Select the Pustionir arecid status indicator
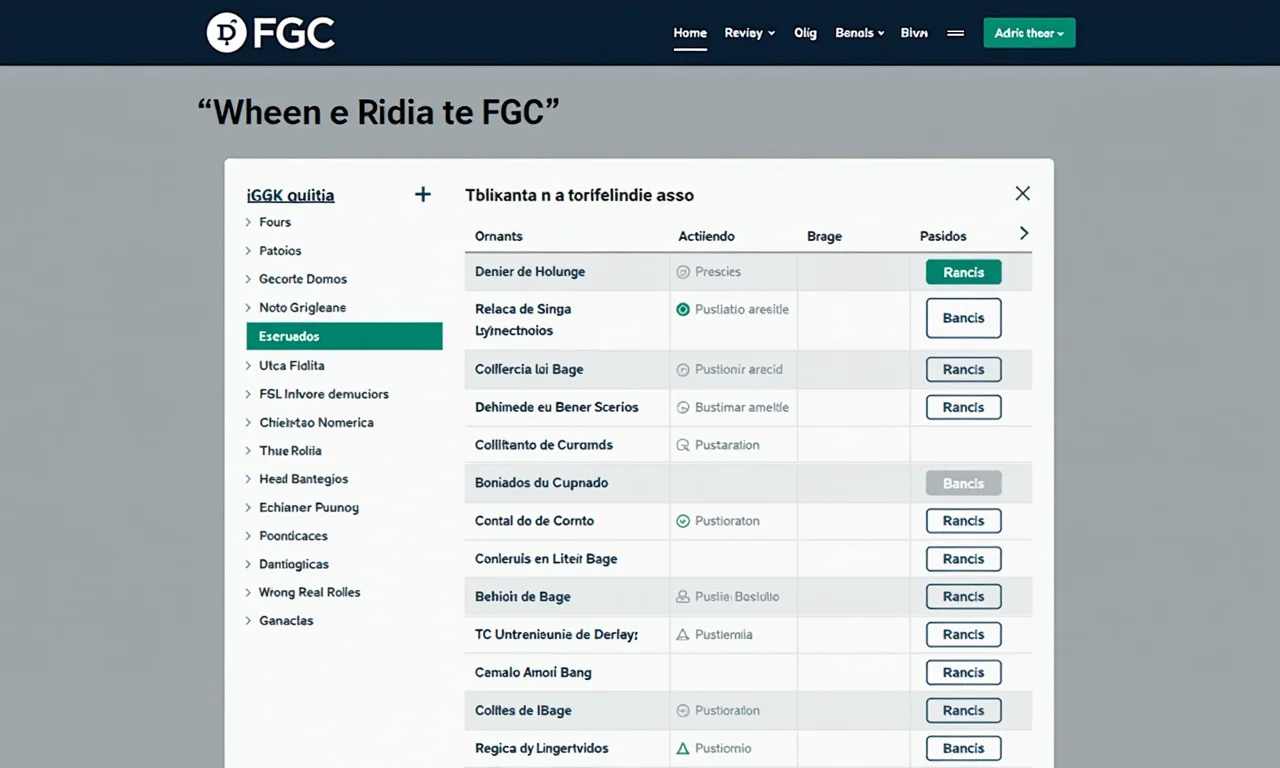Viewport: 1280px width, 768px height. point(682,369)
